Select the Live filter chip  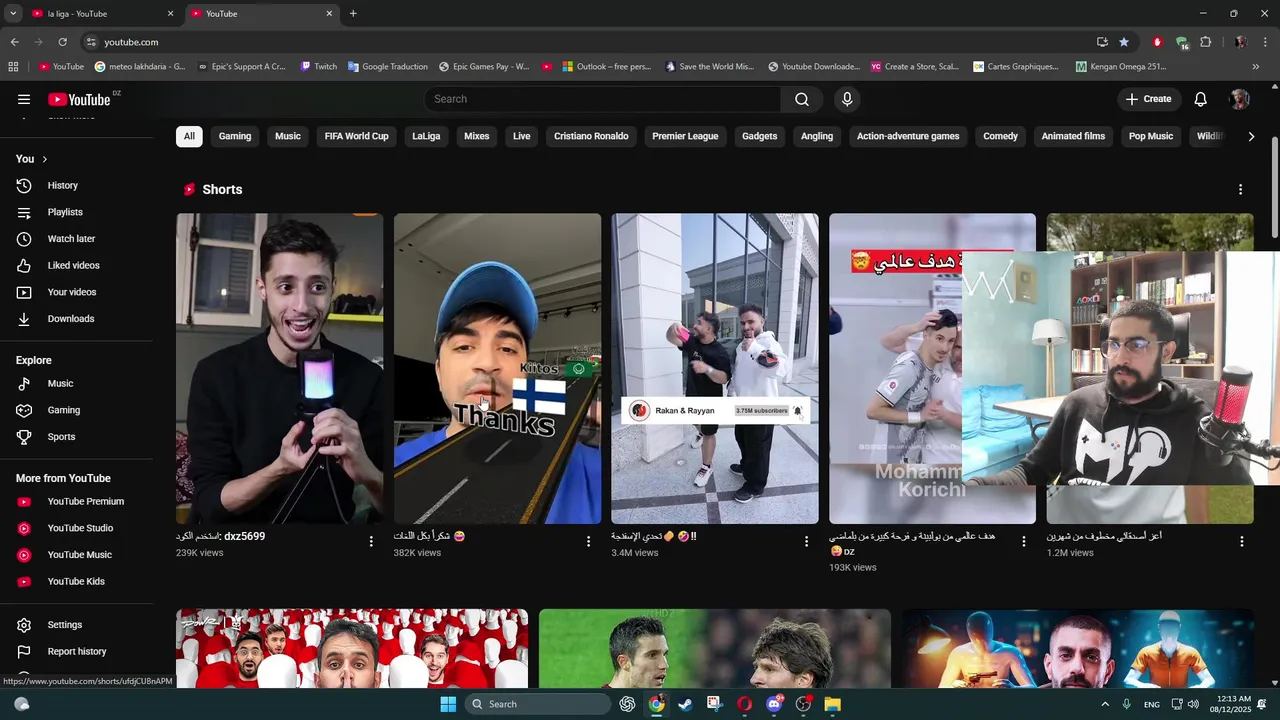522,136
